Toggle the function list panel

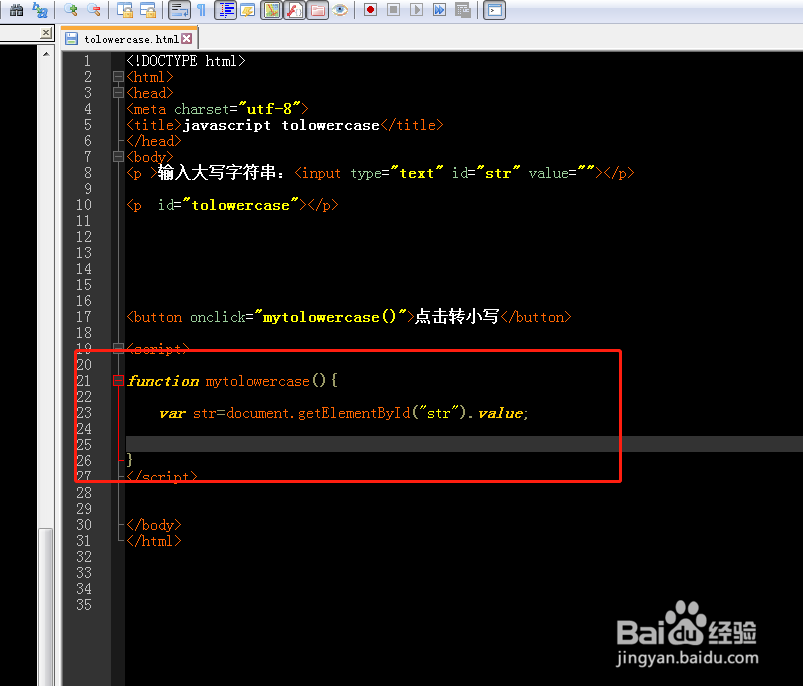click(x=294, y=10)
